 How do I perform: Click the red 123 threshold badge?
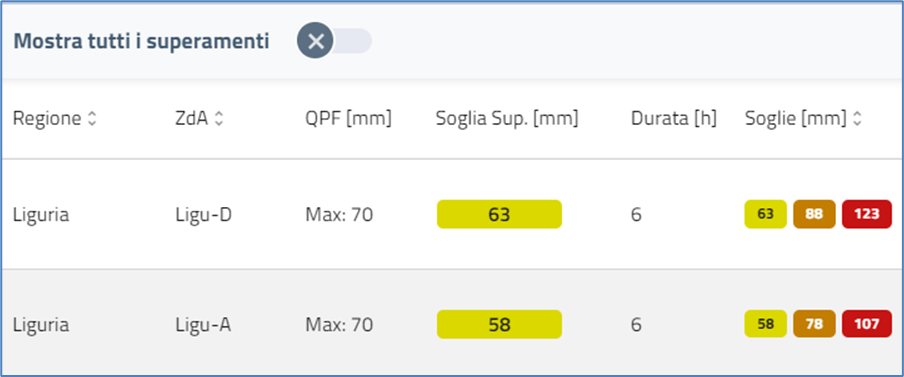click(867, 214)
